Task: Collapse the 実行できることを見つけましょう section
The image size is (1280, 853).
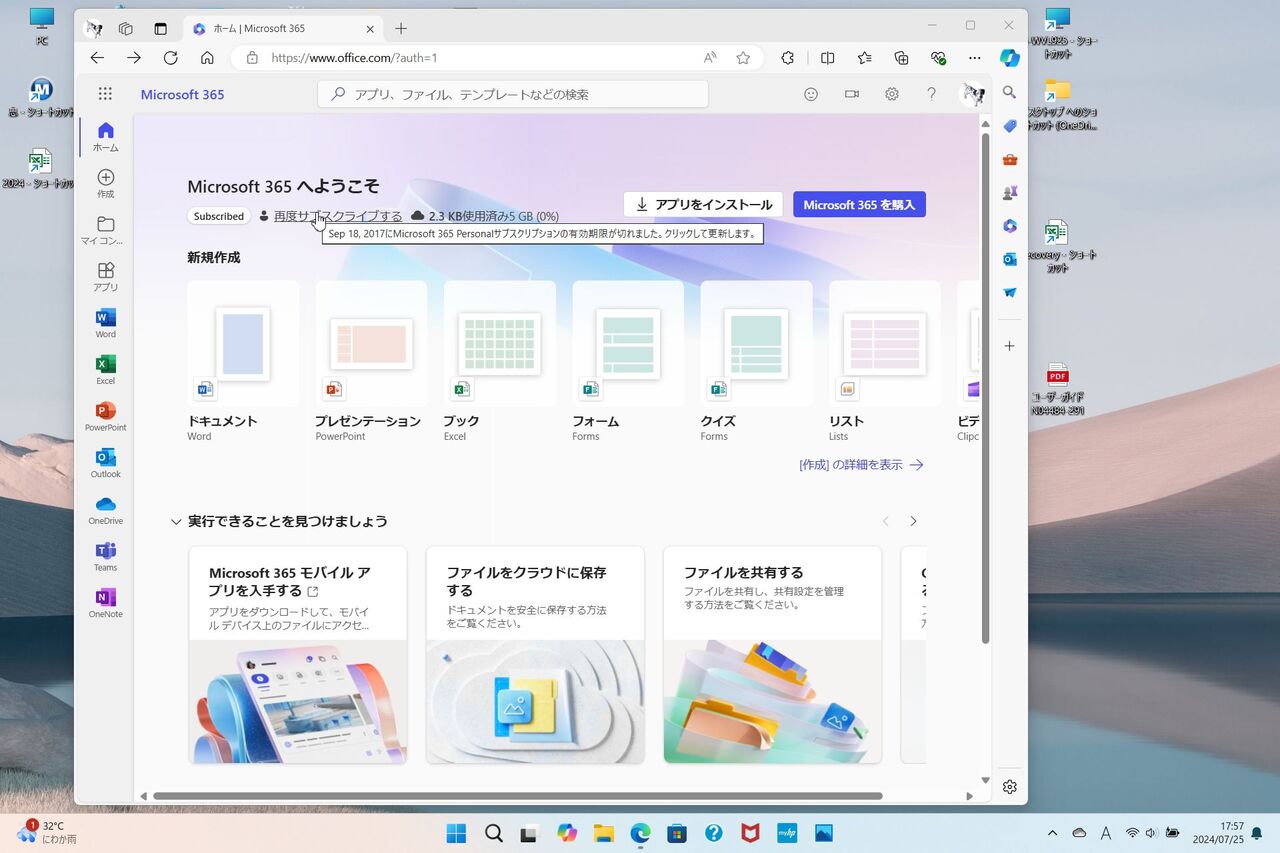Action: (176, 521)
